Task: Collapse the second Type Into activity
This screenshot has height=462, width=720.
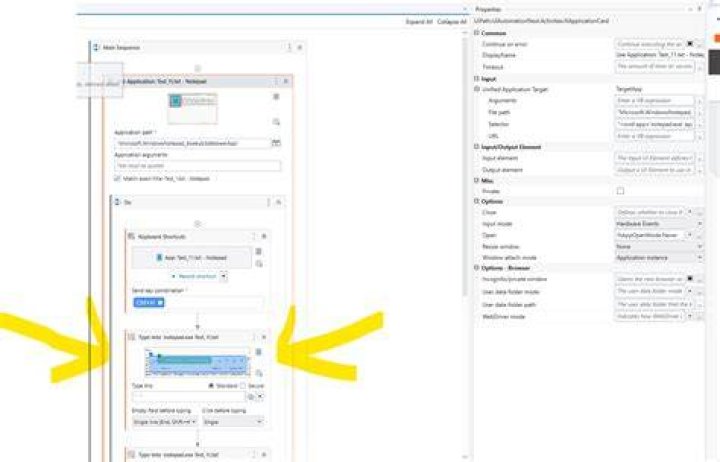Action: (x=264, y=455)
